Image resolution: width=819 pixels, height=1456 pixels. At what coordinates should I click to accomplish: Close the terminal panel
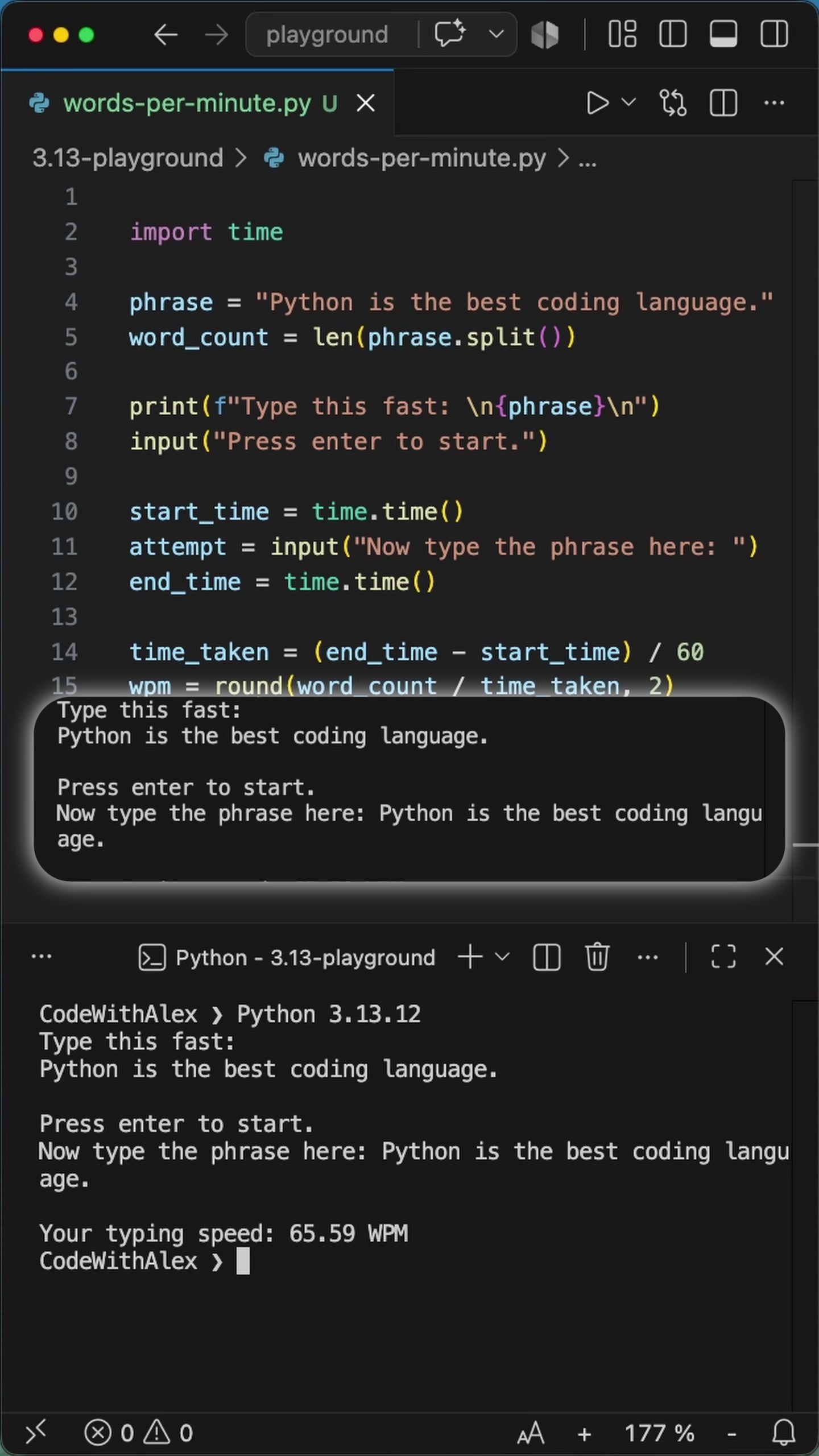[774, 957]
